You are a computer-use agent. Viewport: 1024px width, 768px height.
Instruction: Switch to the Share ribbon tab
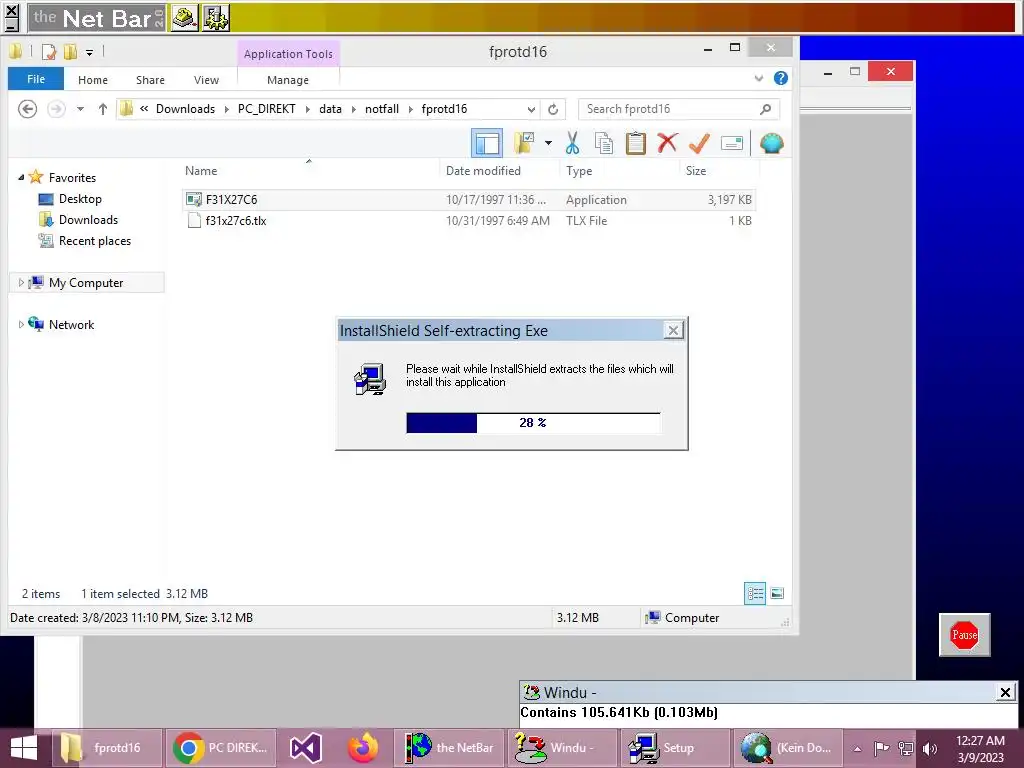150,80
